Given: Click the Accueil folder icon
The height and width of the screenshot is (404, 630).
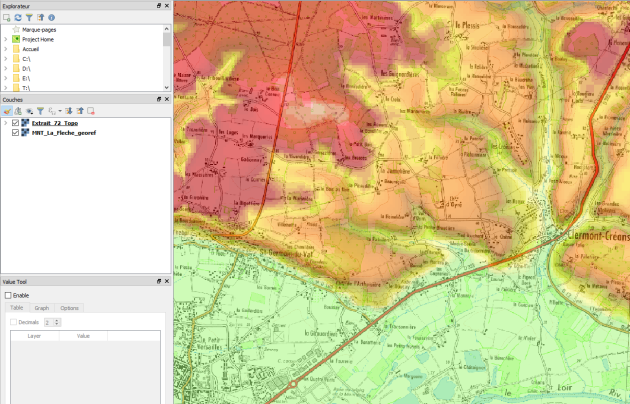Looking at the screenshot, I should tap(16, 49).
